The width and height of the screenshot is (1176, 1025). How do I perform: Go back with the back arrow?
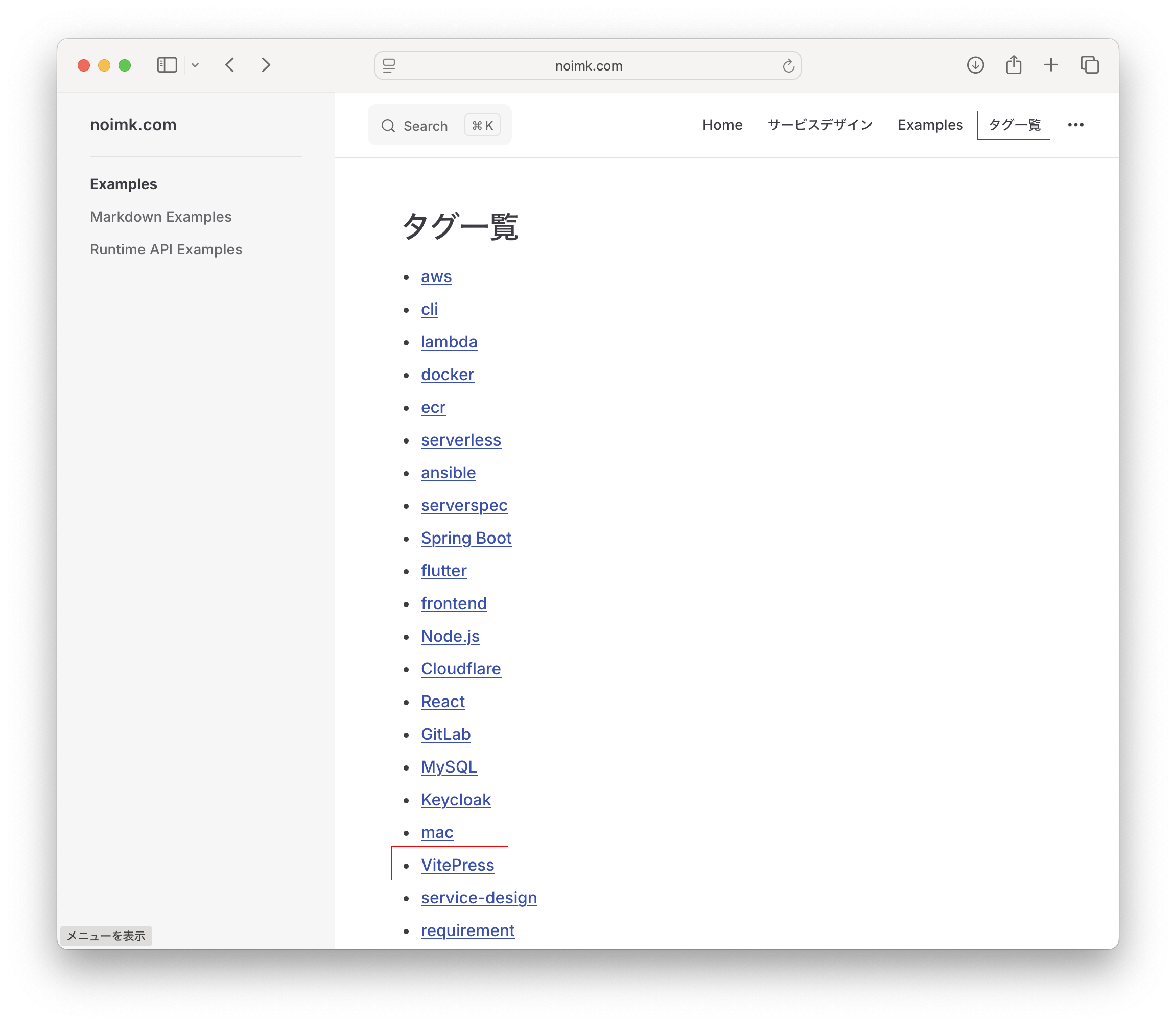point(230,65)
